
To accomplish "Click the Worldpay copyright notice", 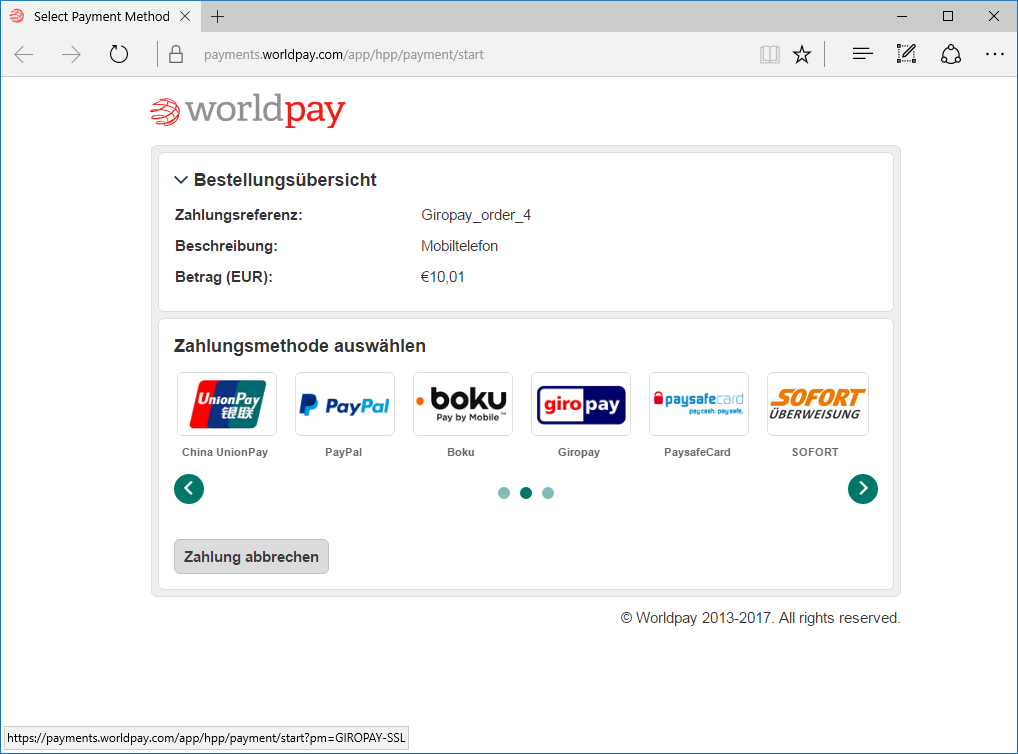I will click(x=760, y=618).
